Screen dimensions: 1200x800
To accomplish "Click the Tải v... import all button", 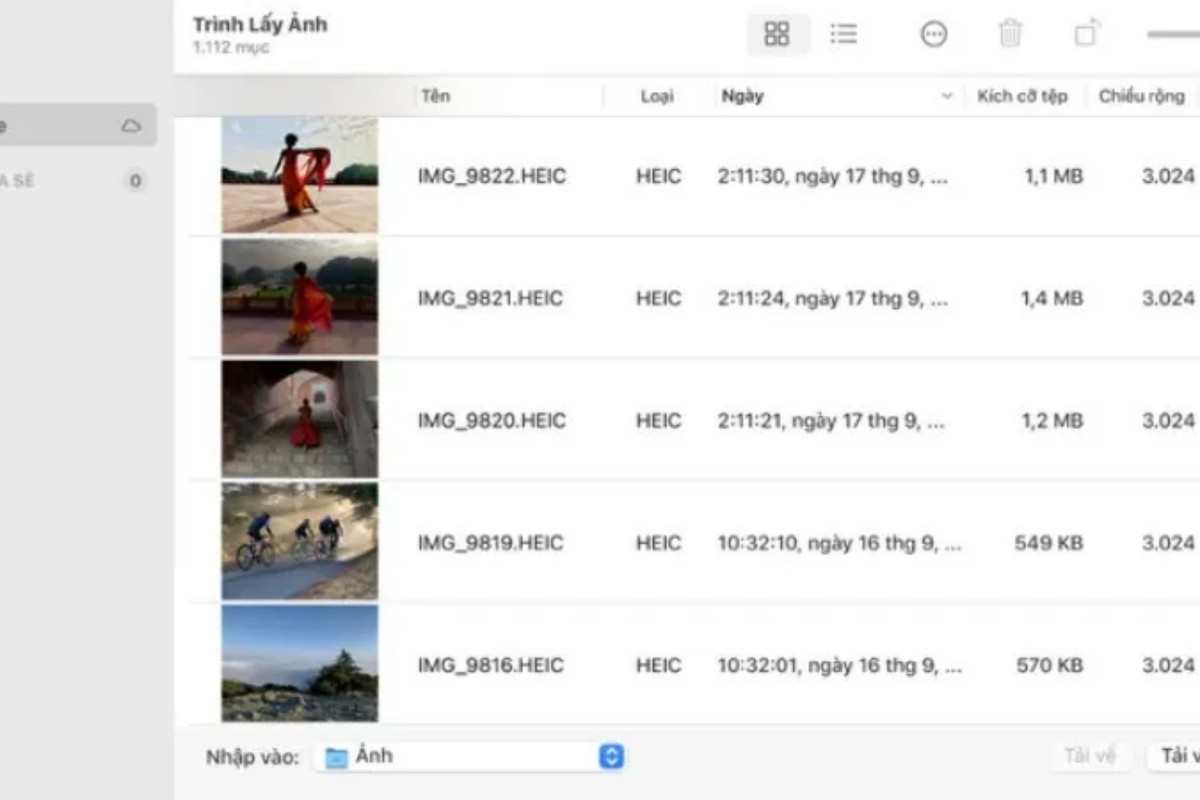I will tap(1175, 756).
